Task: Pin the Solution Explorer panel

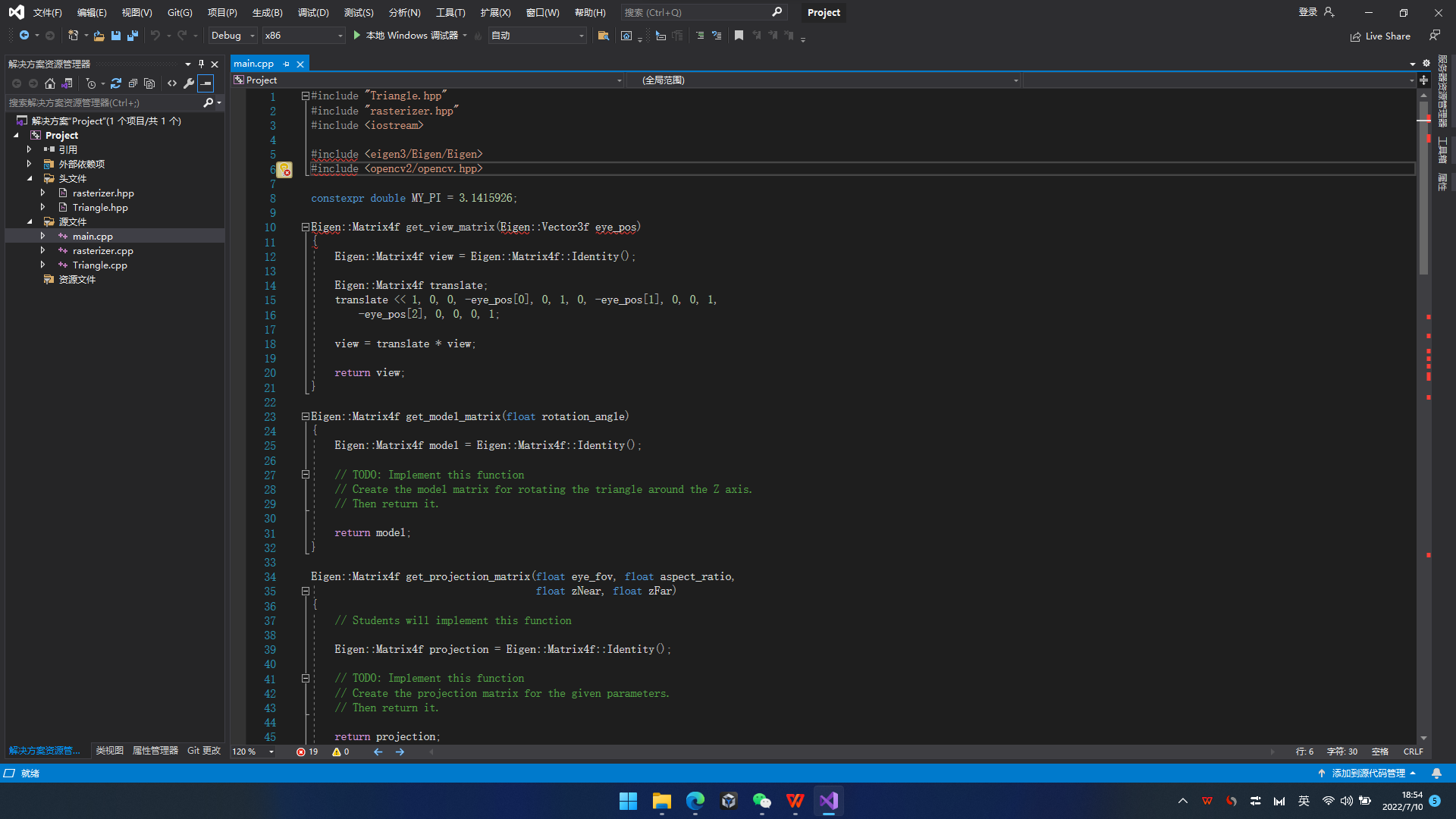Action: coord(201,64)
